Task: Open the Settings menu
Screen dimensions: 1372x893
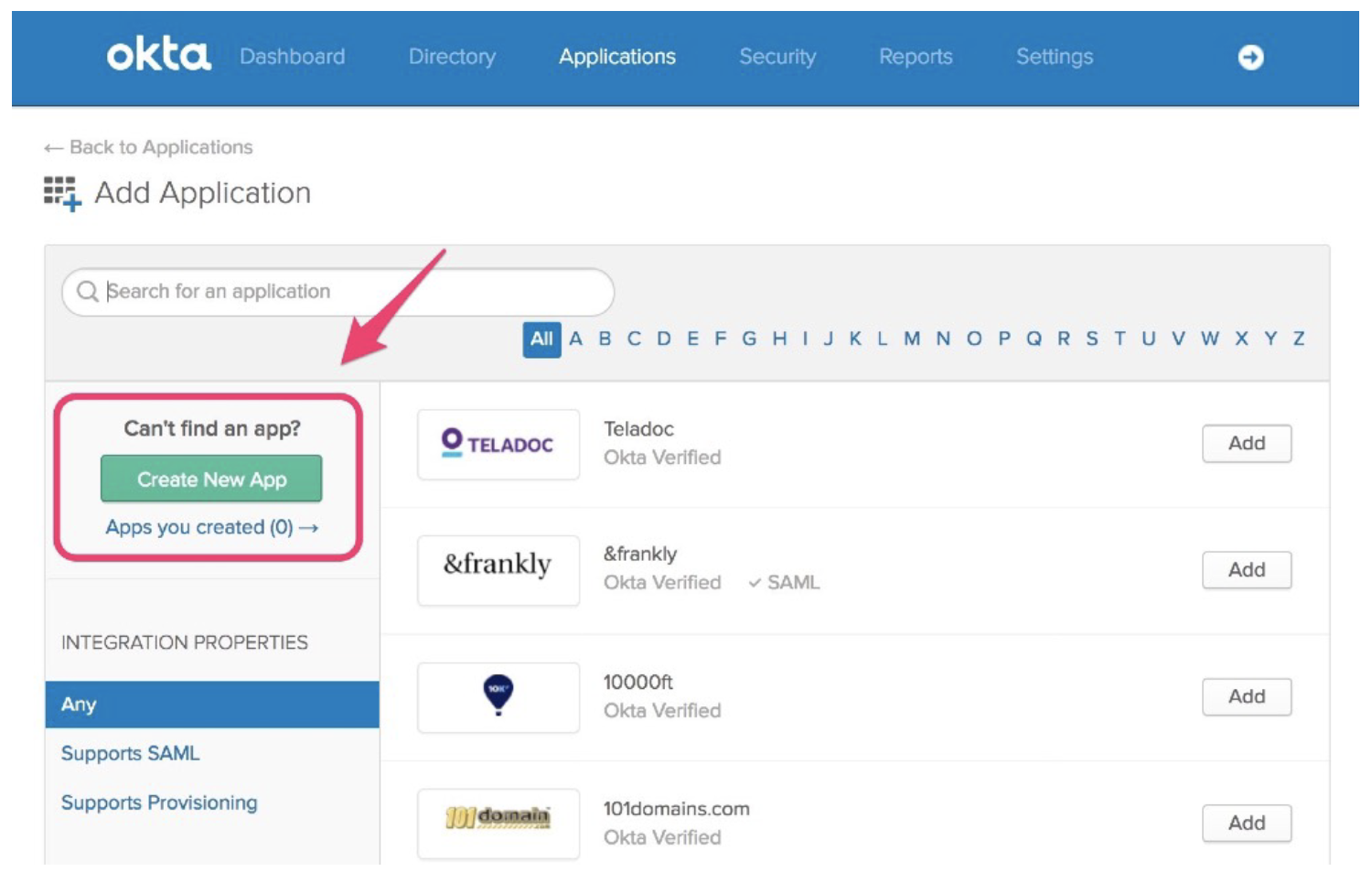Action: 1055,57
